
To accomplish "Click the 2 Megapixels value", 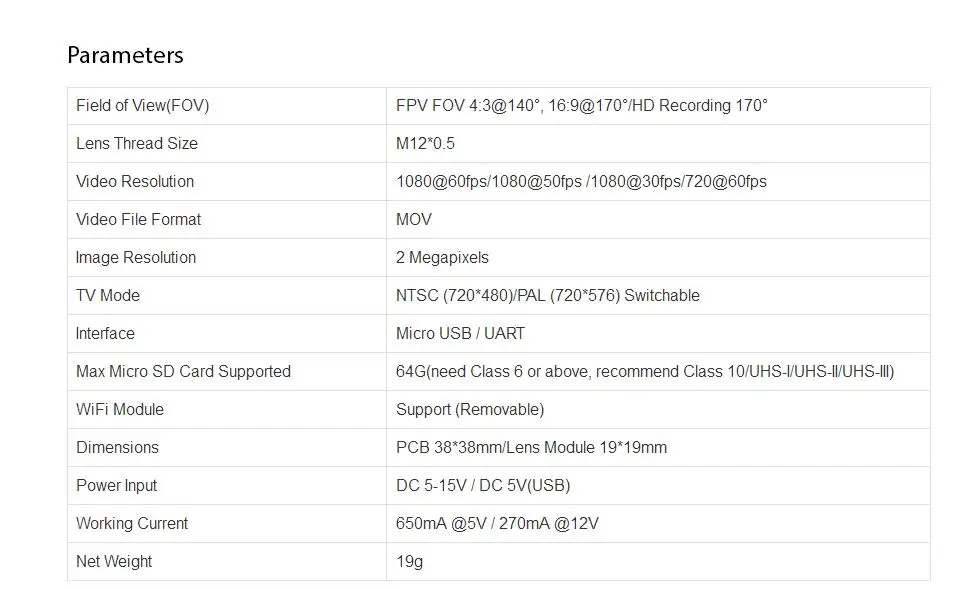I will tap(442, 258).
